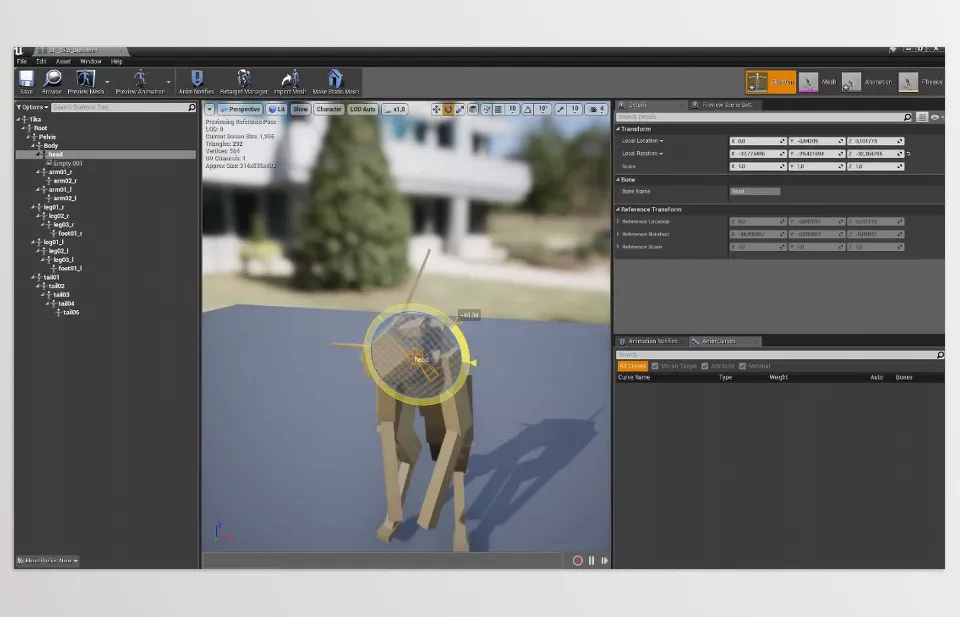Viewport: 960px width, 617px height.
Task: Toggle the Morph Target curve filter checkbox
Action: click(655, 366)
